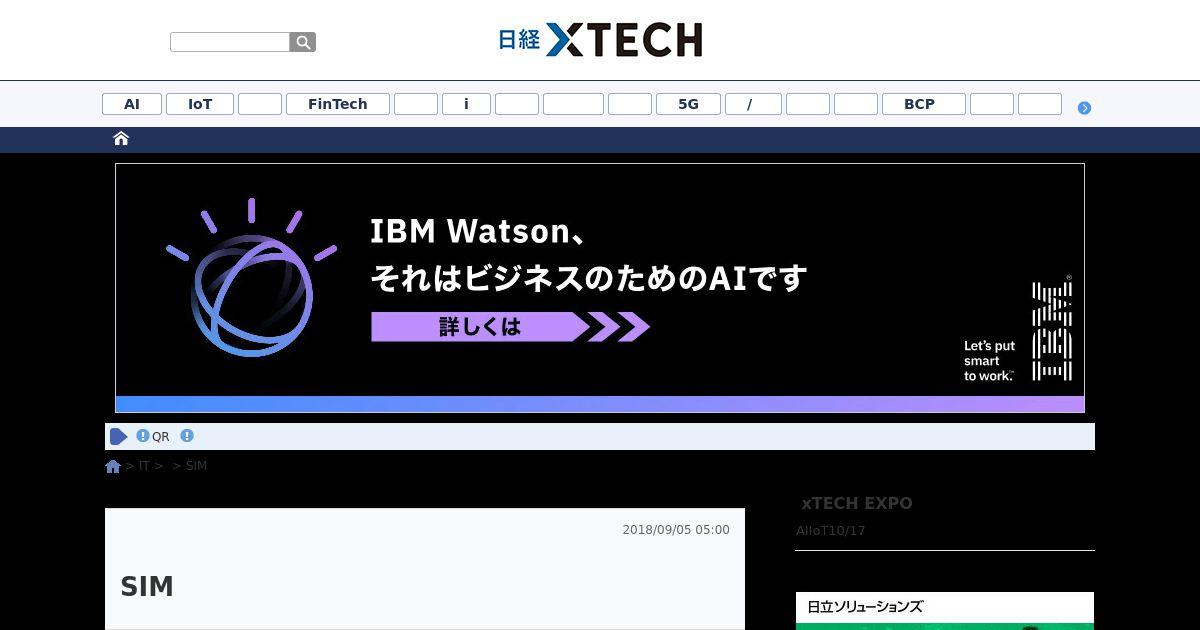The image size is (1200, 630).
Task: Open the Nikkei xTECH logo homepage
Action: coord(600,40)
